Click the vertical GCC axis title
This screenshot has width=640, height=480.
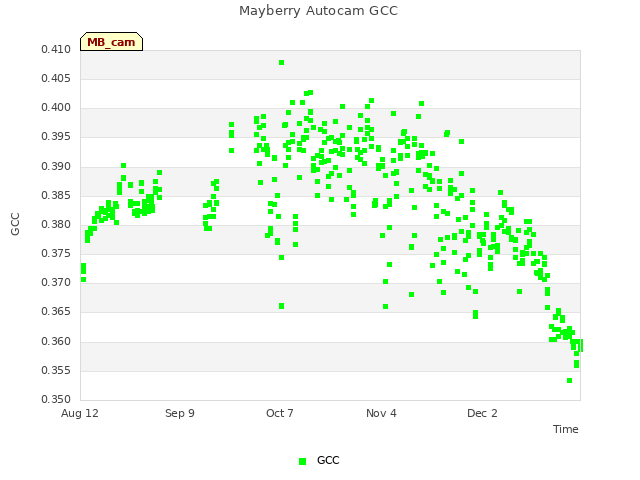click(x=15, y=224)
